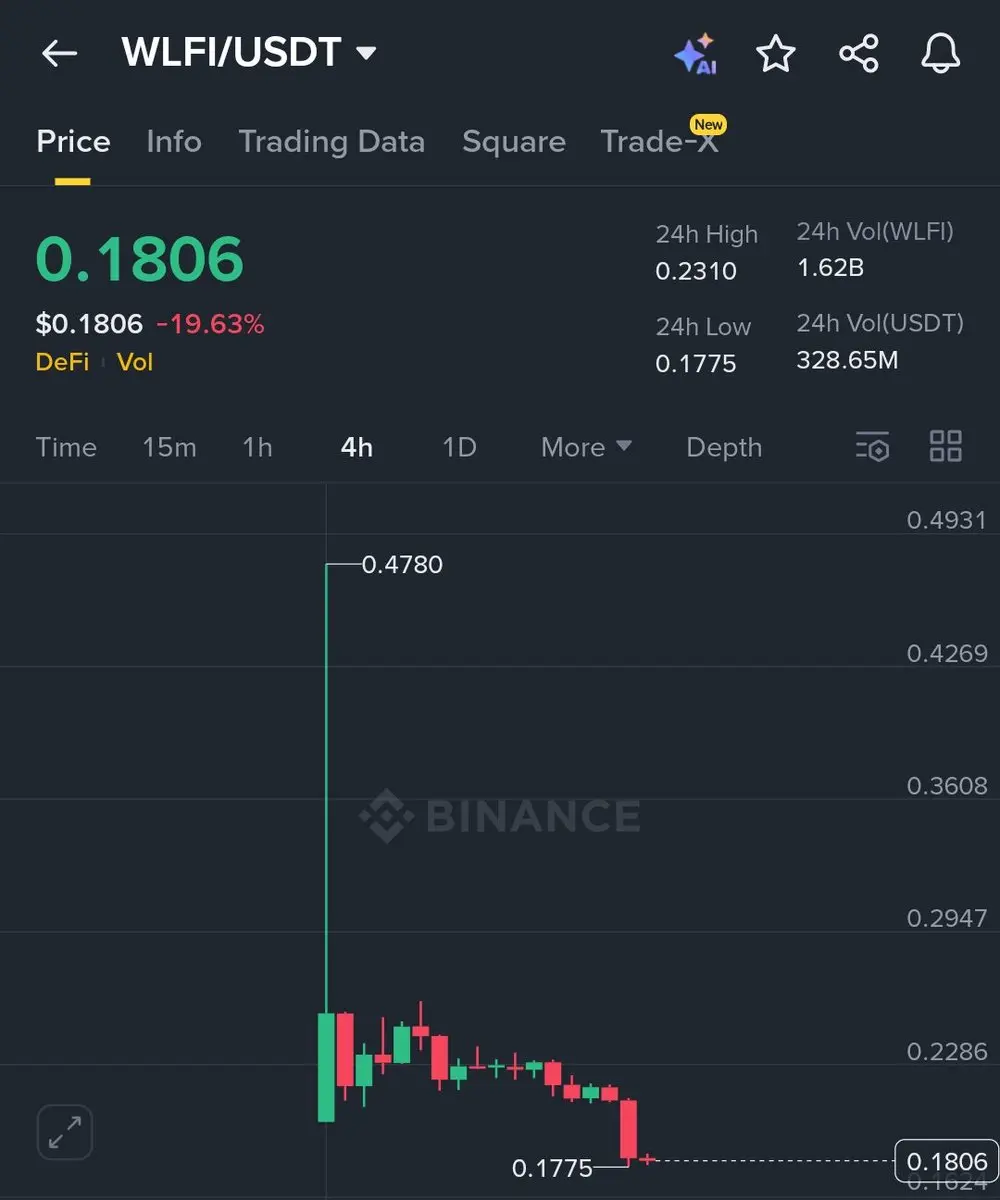This screenshot has width=1000, height=1200.
Task: Open the chart grid layout icon
Action: [x=945, y=446]
